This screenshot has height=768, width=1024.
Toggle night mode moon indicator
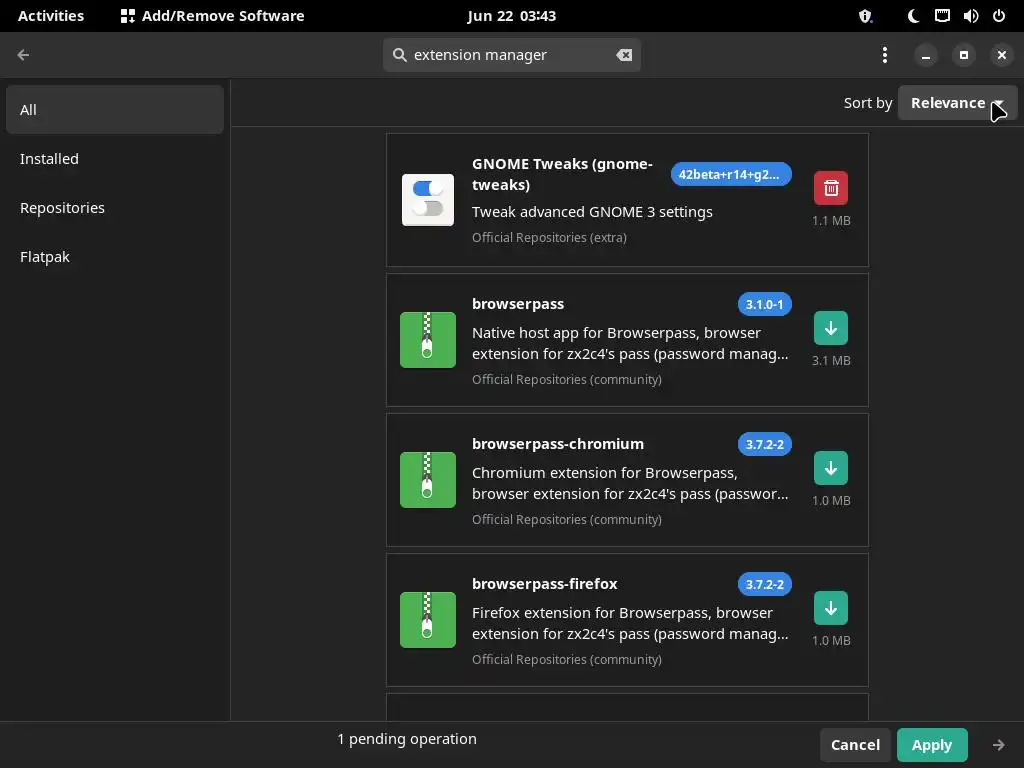tap(913, 16)
